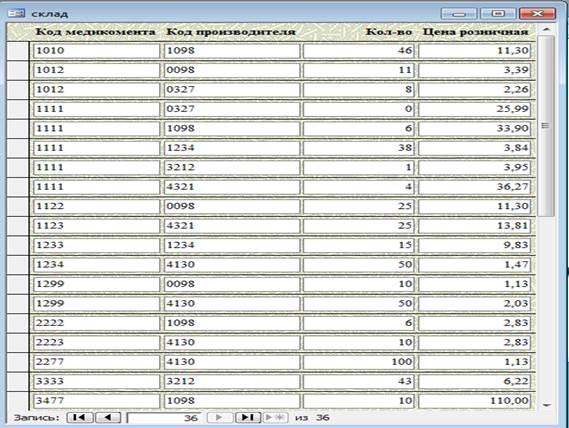Click medication code 3333
The width and height of the screenshot is (569, 428).
point(96,382)
